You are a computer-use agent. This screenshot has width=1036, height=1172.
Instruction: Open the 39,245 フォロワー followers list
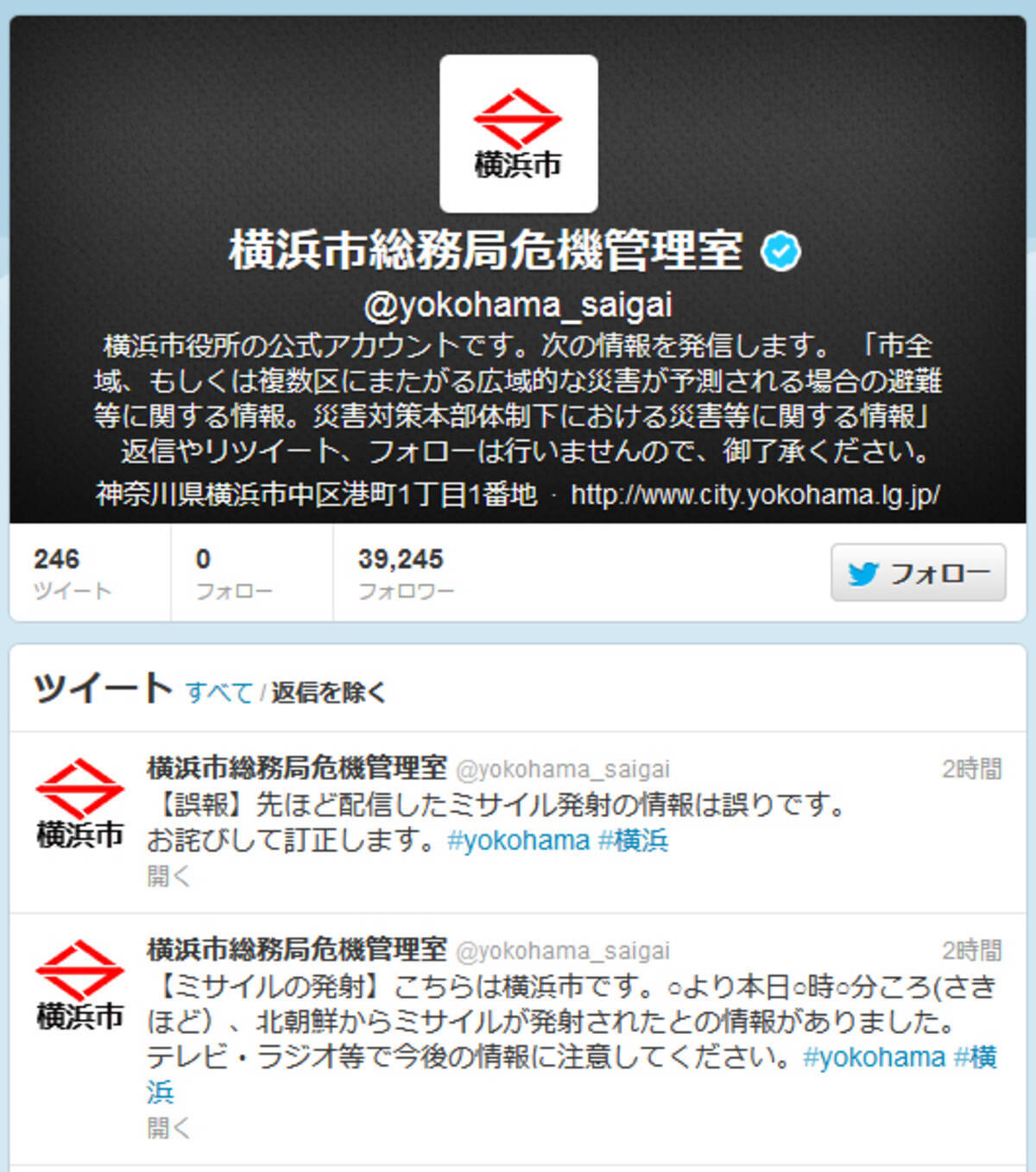405,573
